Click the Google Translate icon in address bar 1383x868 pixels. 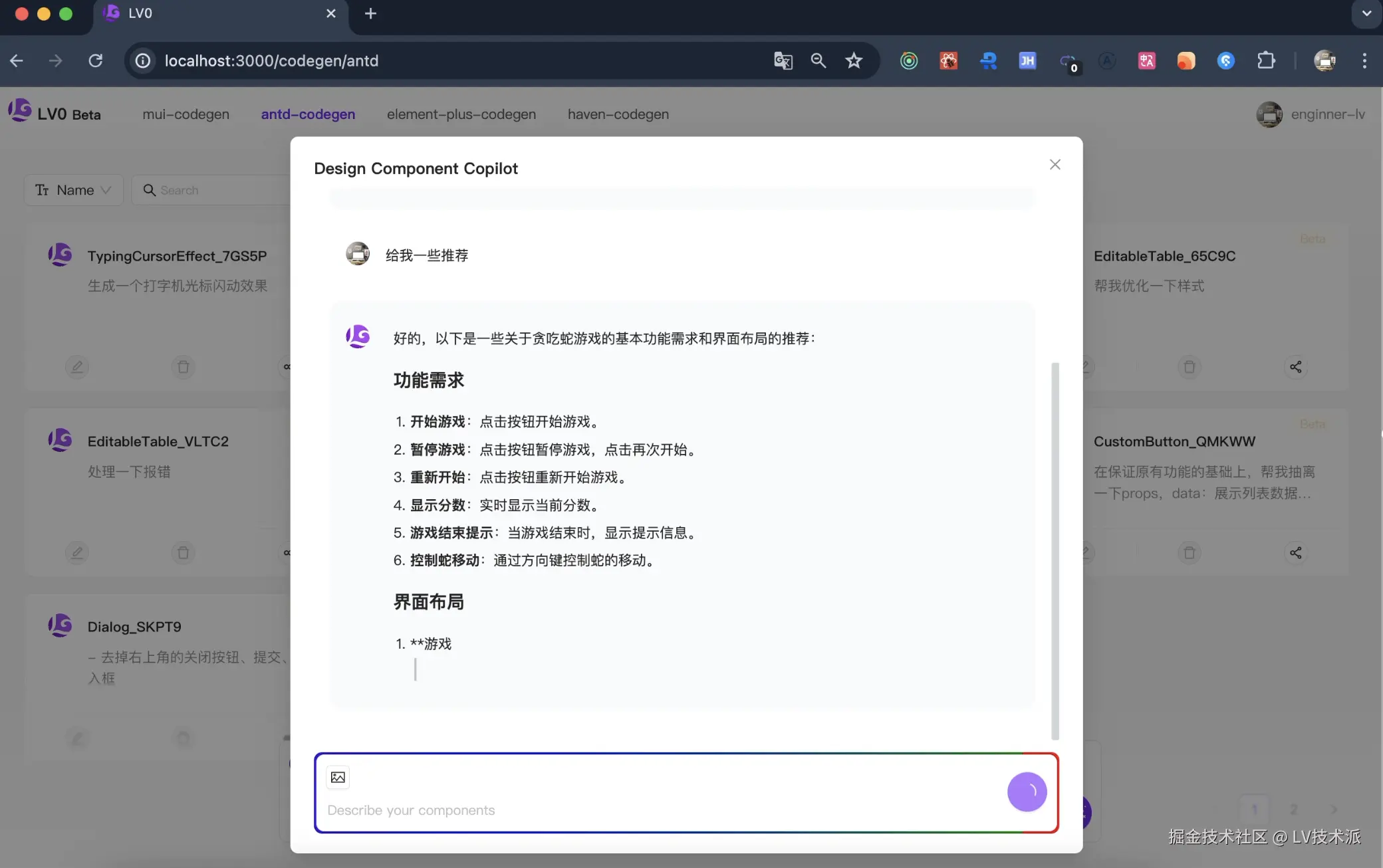[x=783, y=60]
